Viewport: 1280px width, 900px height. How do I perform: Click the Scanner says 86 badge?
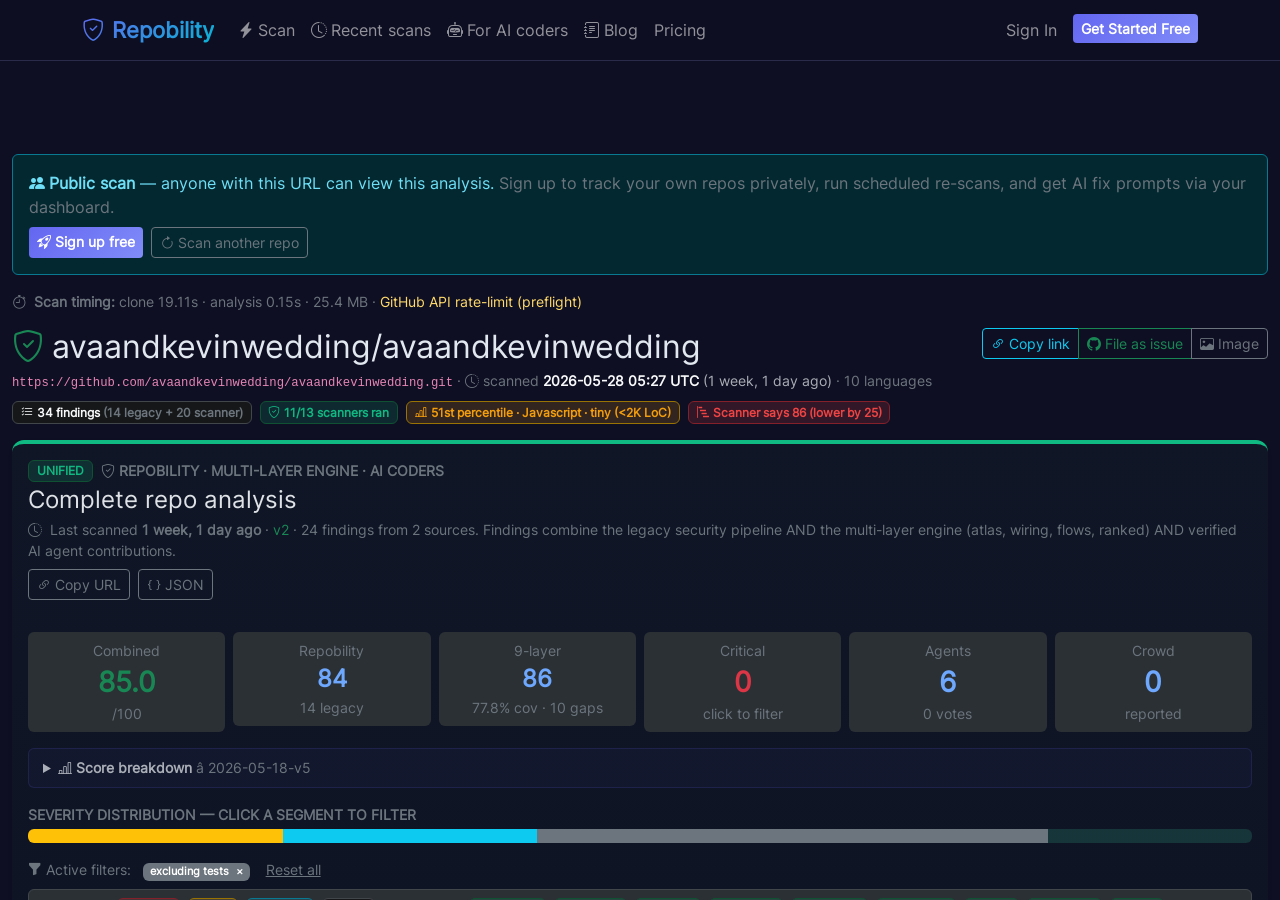click(x=789, y=412)
